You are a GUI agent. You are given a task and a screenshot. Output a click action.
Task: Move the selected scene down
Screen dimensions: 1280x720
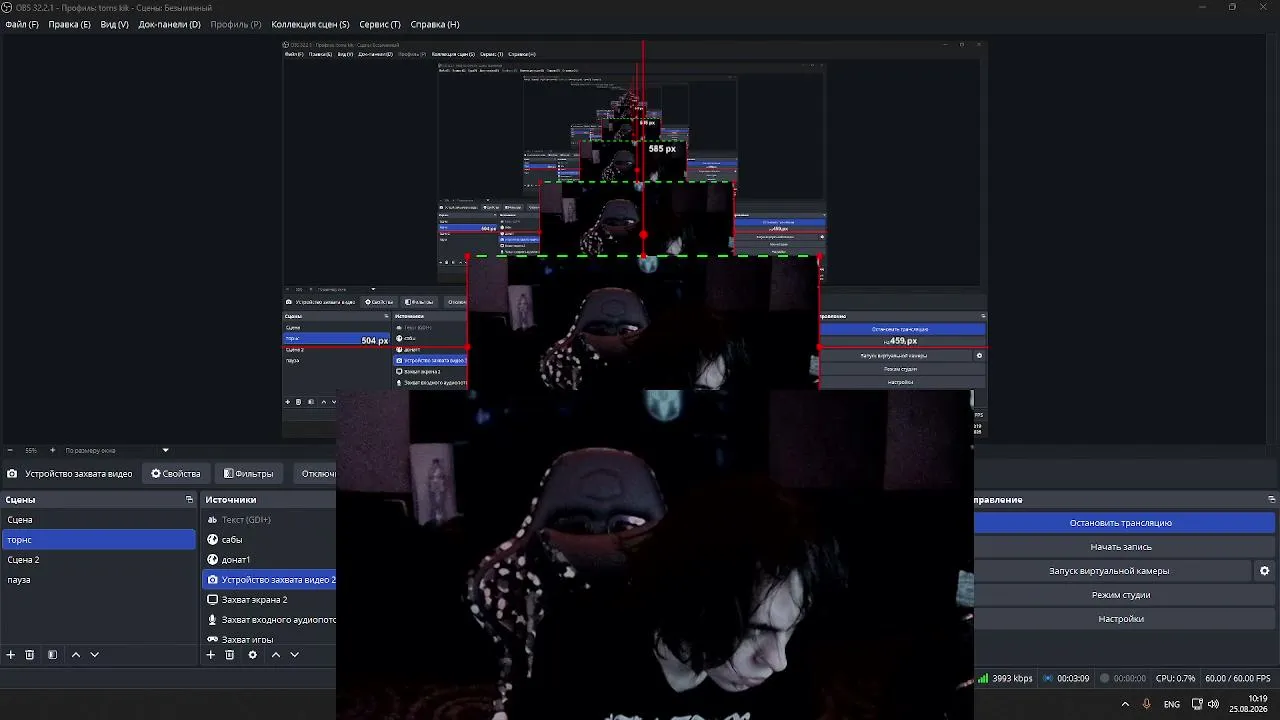pos(94,655)
